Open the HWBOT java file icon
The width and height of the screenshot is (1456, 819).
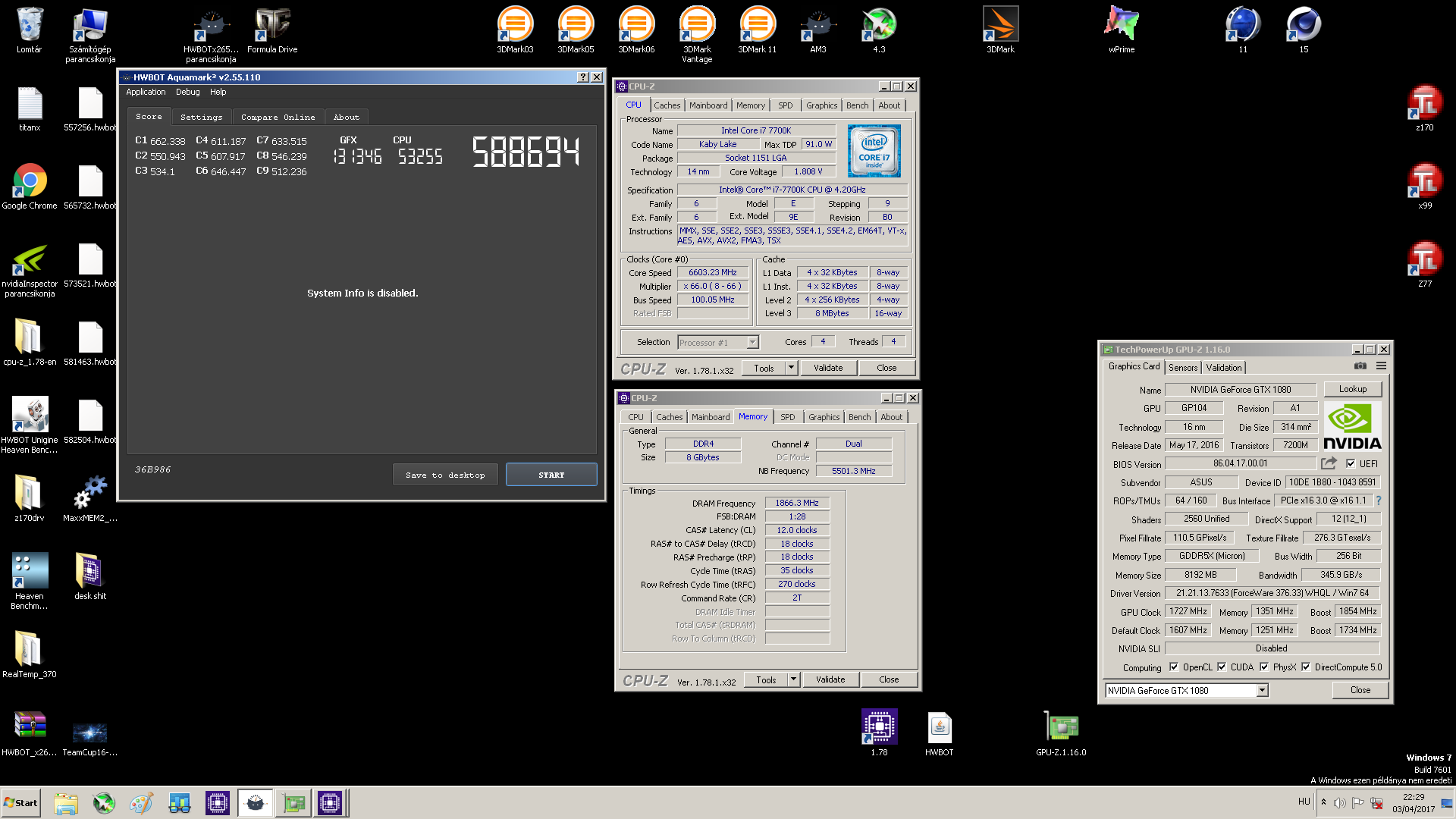point(940,733)
